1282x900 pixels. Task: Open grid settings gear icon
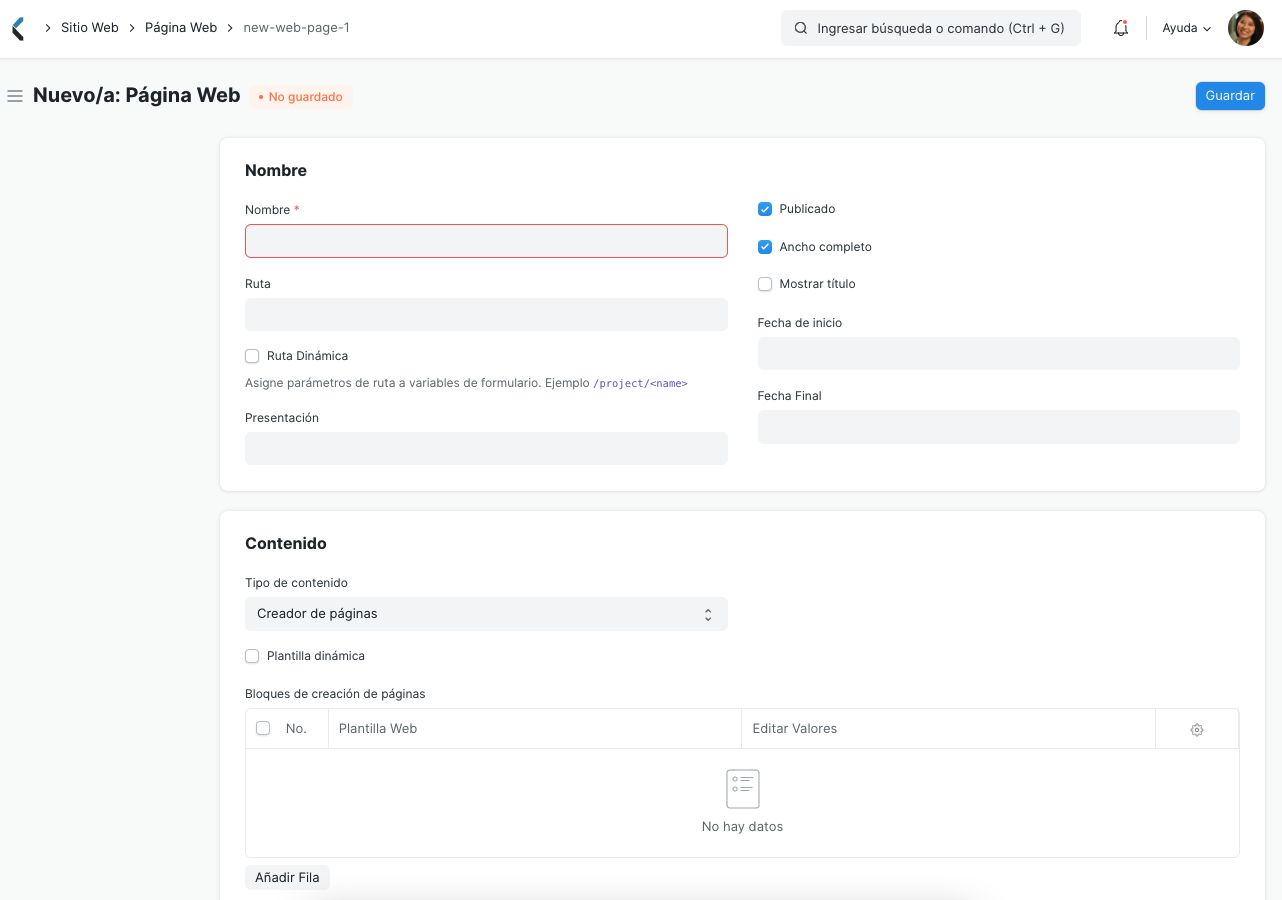coord(1197,730)
